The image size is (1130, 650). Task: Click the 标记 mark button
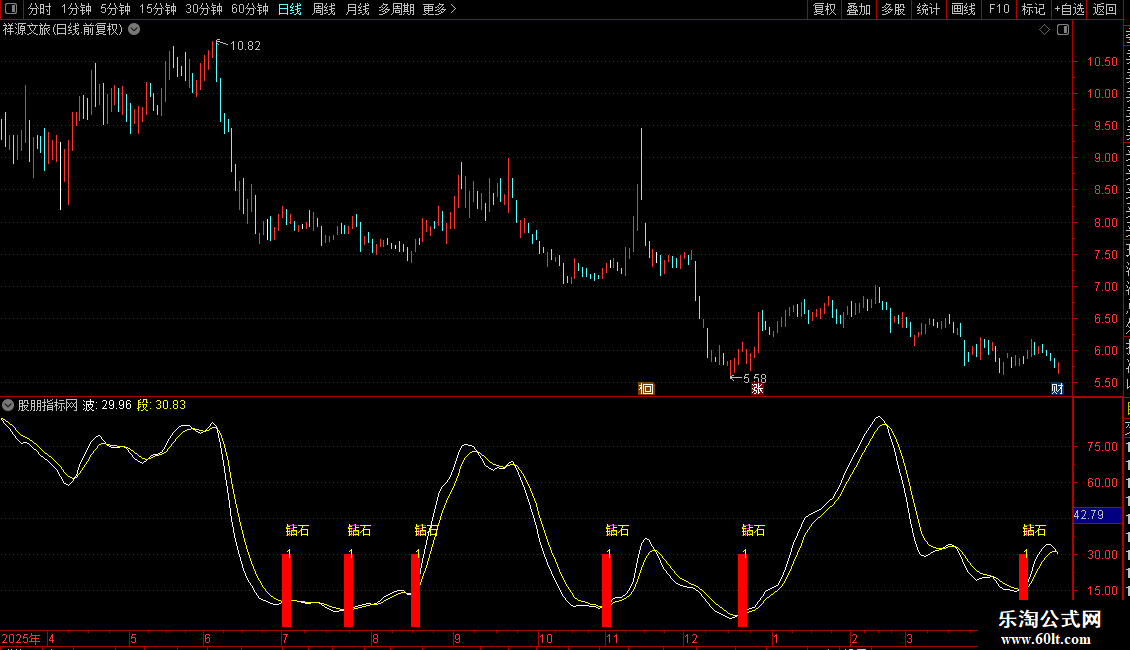(x=1033, y=9)
